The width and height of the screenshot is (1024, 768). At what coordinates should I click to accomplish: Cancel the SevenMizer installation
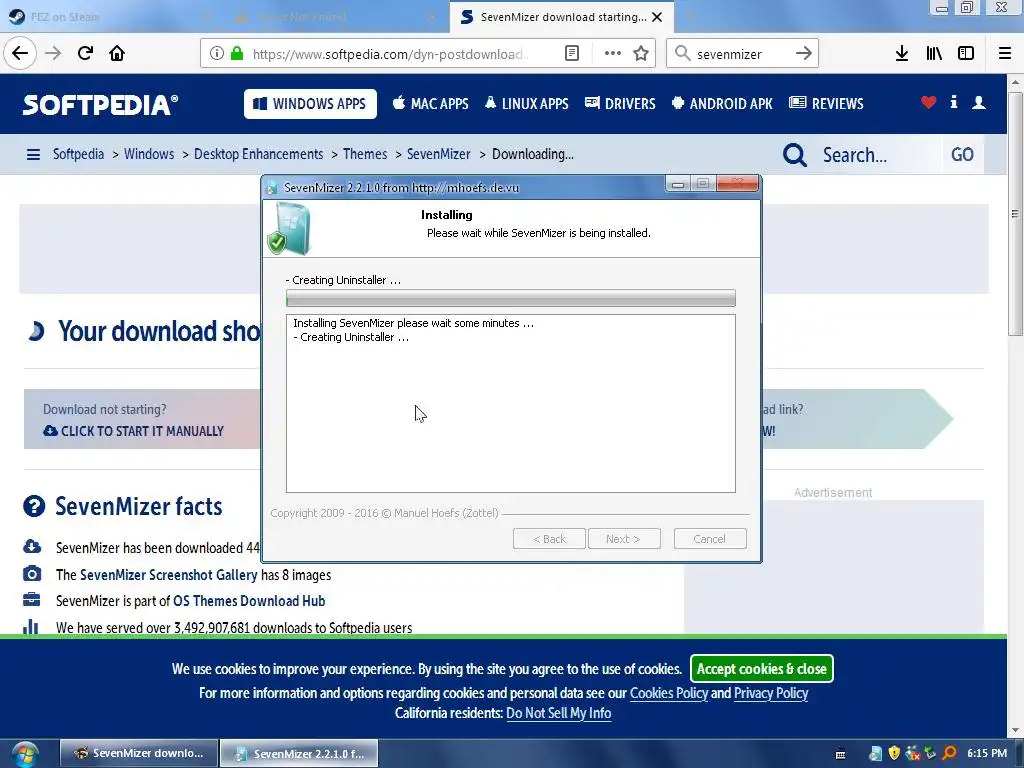coord(710,539)
